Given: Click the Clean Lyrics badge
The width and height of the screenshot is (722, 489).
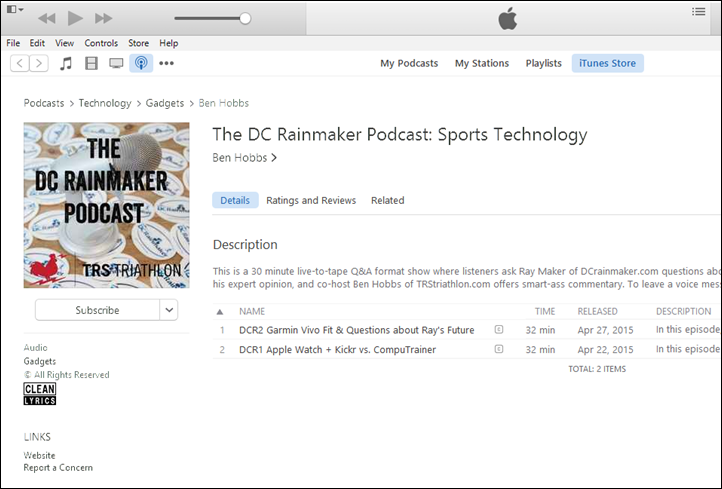Looking at the screenshot, I should (40, 394).
